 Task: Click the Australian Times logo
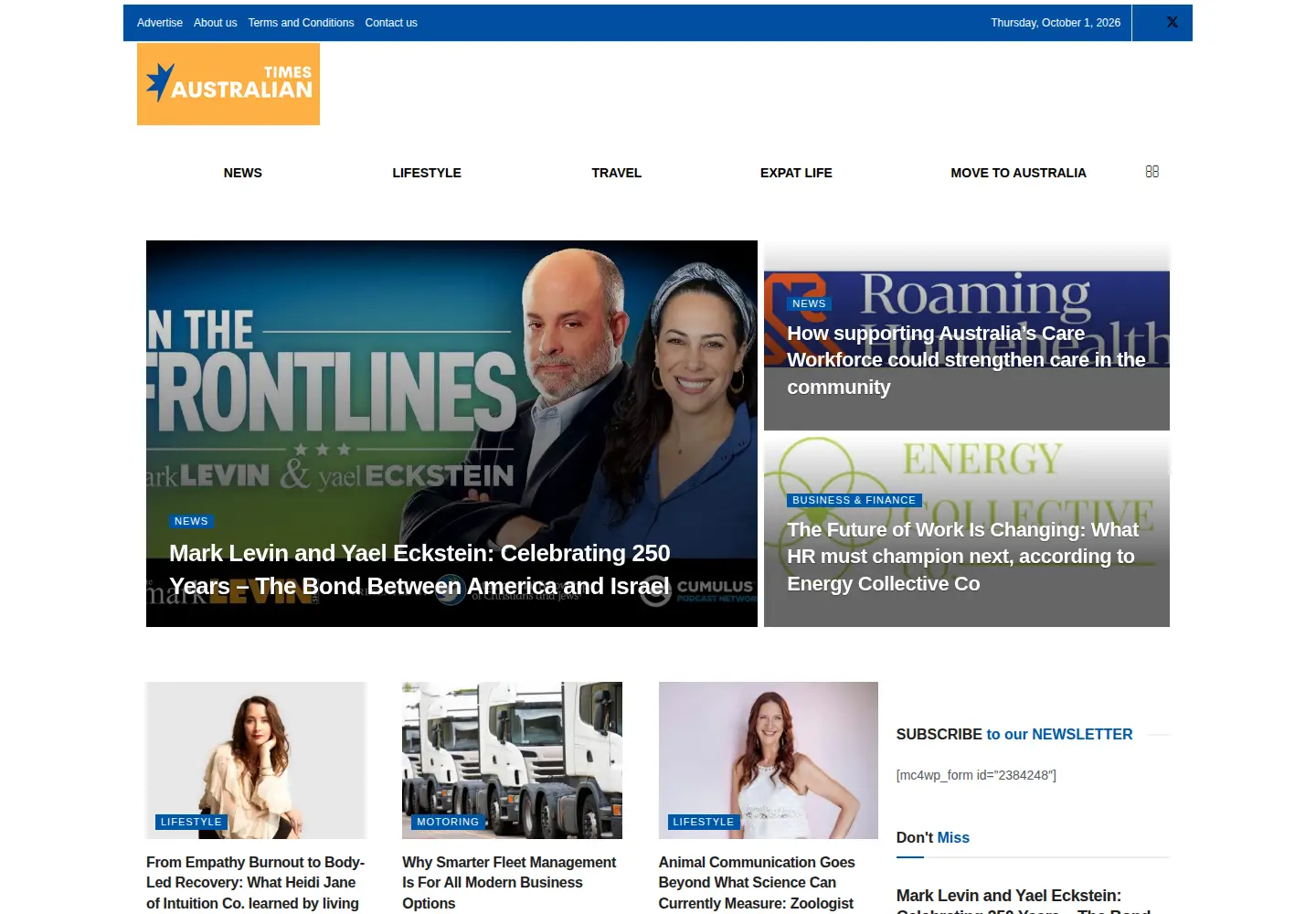click(x=228, y=84)
